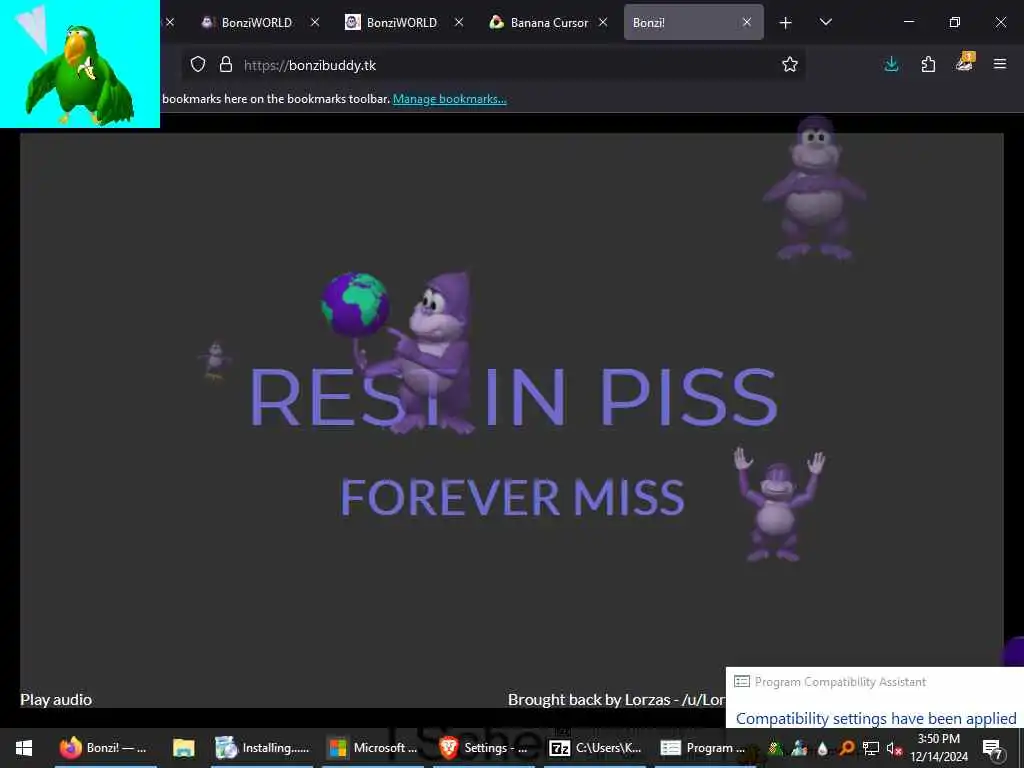Open the Windows Start menu
Screen dimensions: 1024x768
click(x=24, y=748)
